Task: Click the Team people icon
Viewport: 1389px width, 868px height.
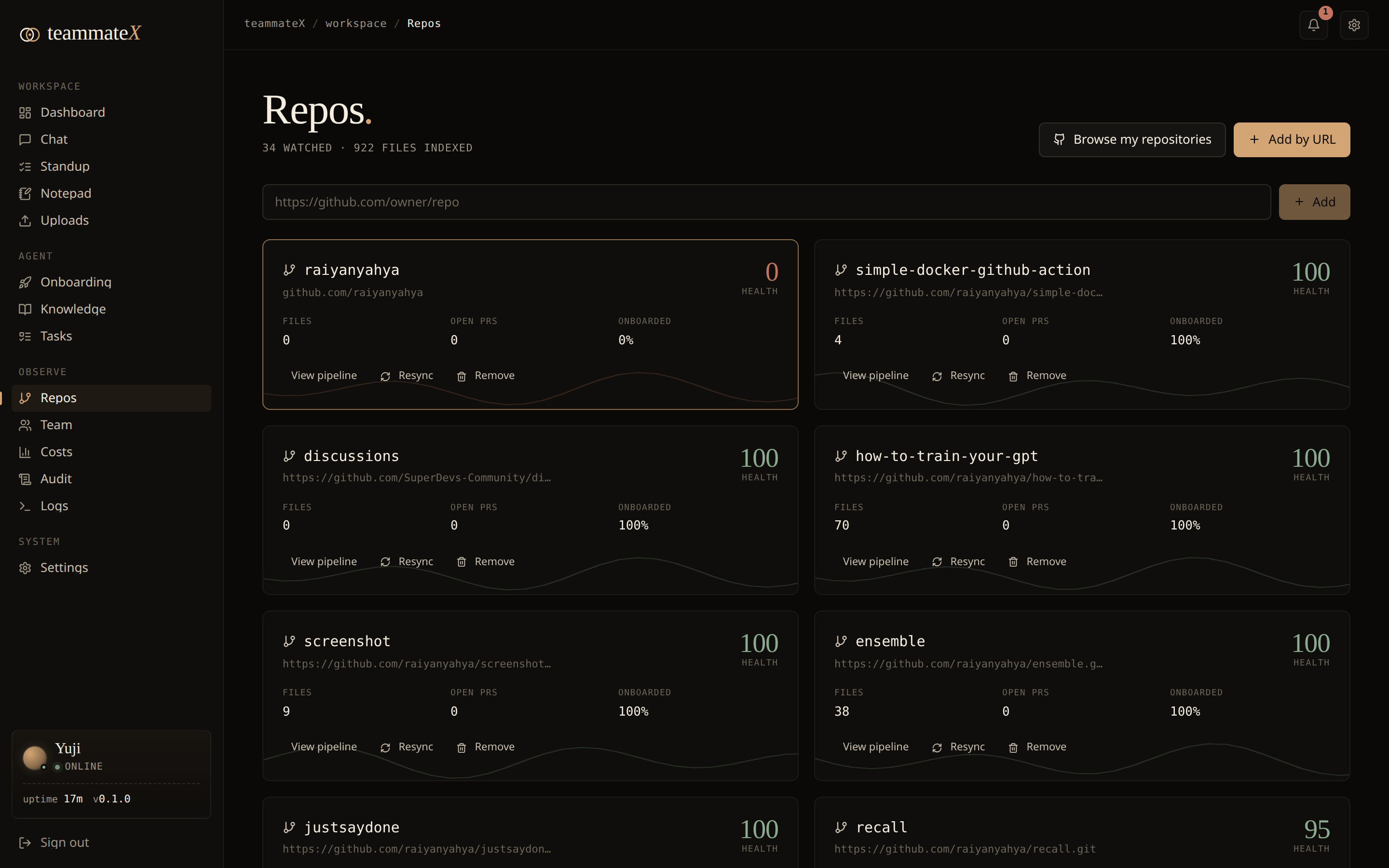Action: [25, 425]
